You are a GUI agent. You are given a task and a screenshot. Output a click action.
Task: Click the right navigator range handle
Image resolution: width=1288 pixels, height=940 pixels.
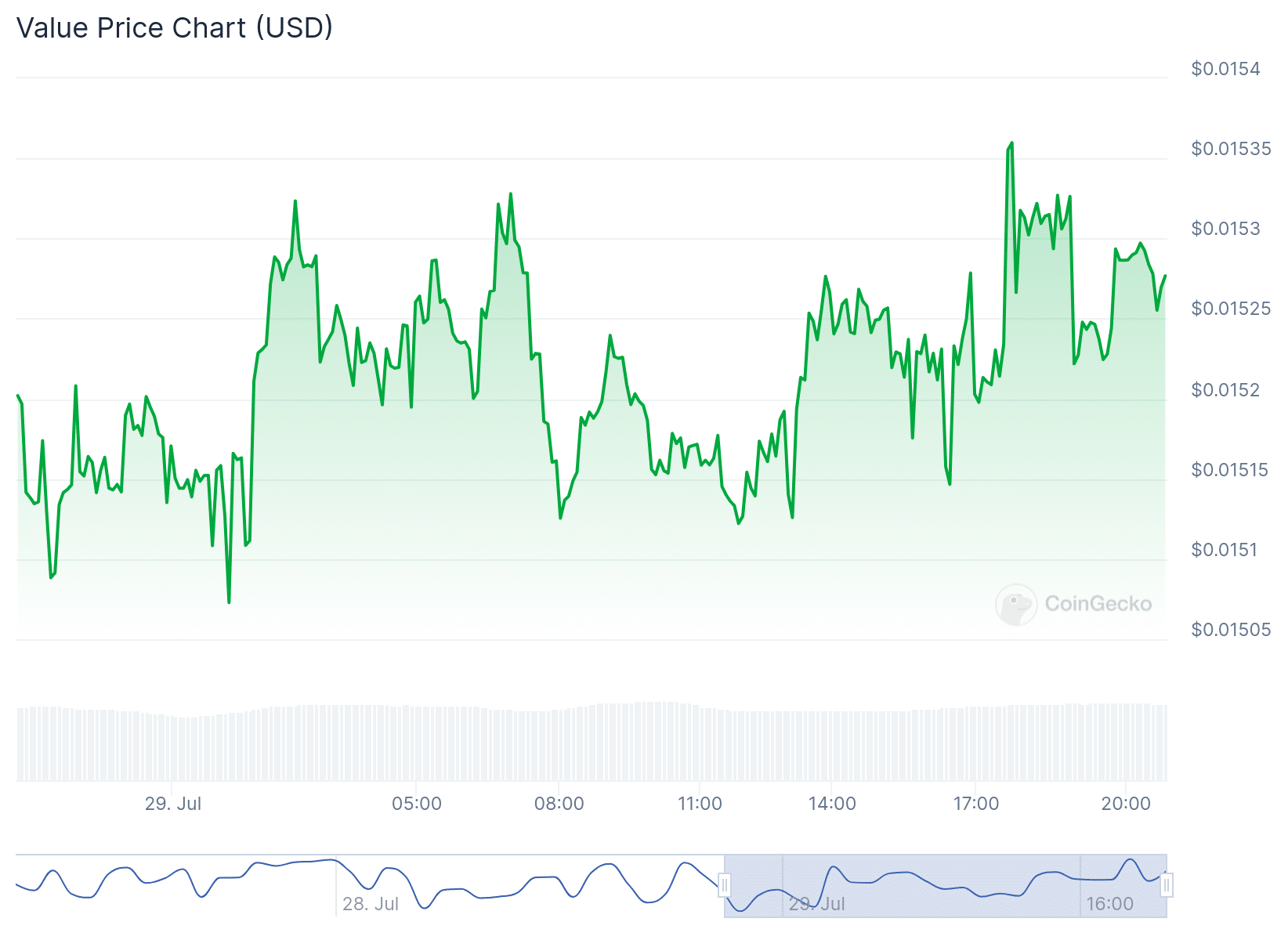[x=1167, y=886]
